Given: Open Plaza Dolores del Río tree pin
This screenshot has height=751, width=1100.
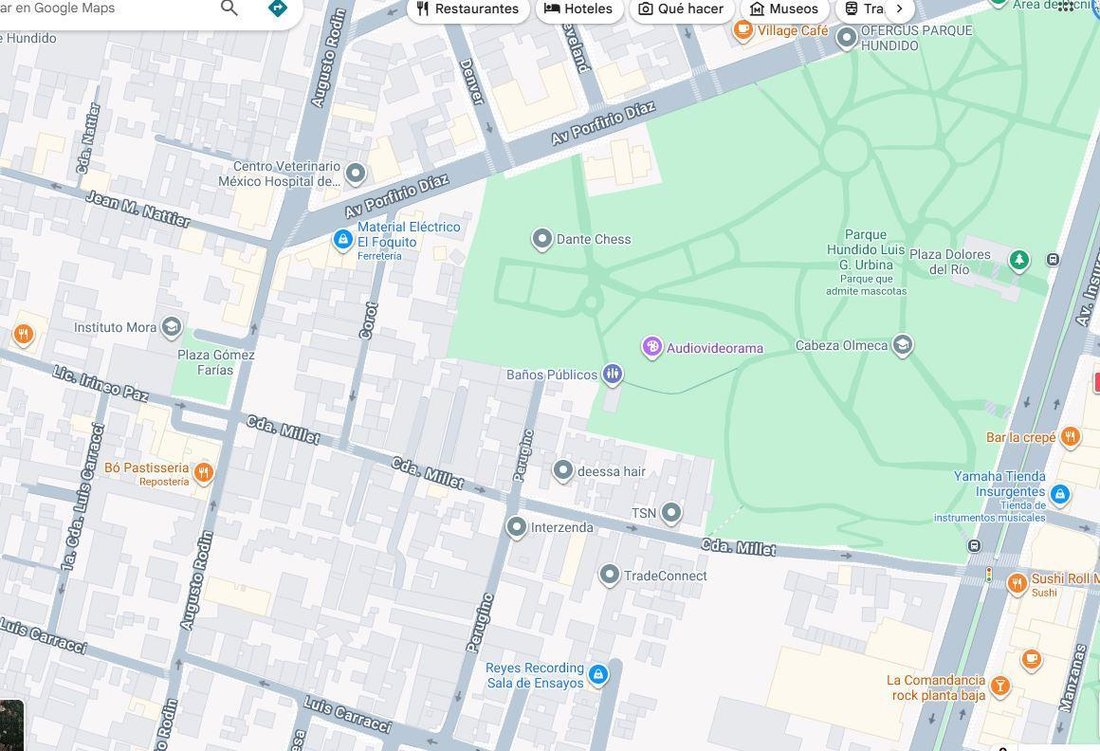Looking at the screenshot, I should [x=1019, y=260].
